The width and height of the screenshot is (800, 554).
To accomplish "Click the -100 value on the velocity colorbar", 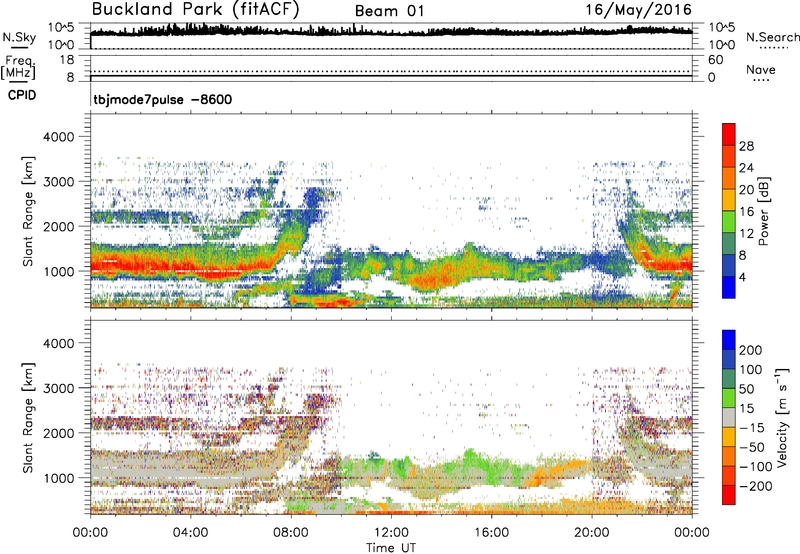I will 754,467.
